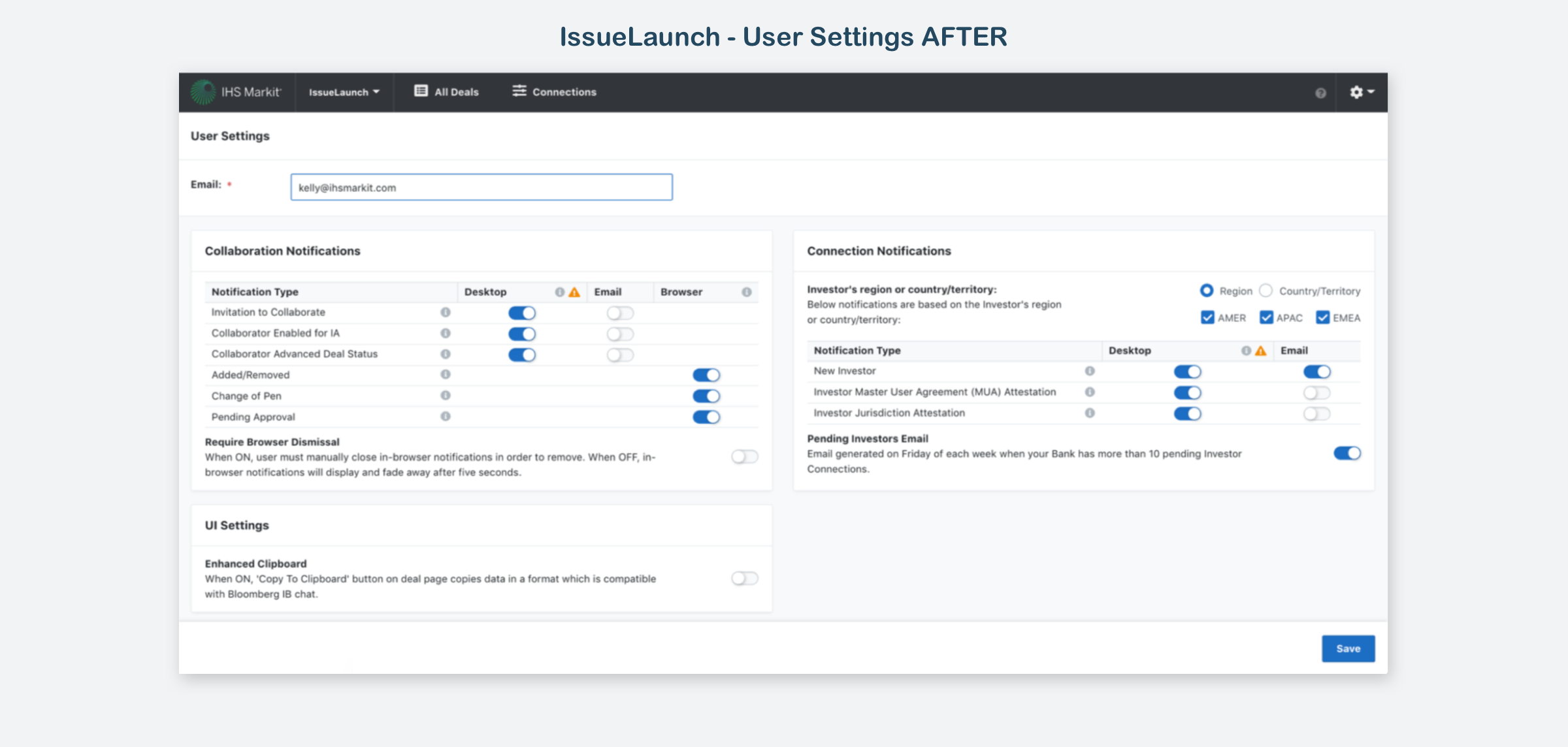
Task: Click Collaboration Desktop column warning icon
Action: [574, 292]
